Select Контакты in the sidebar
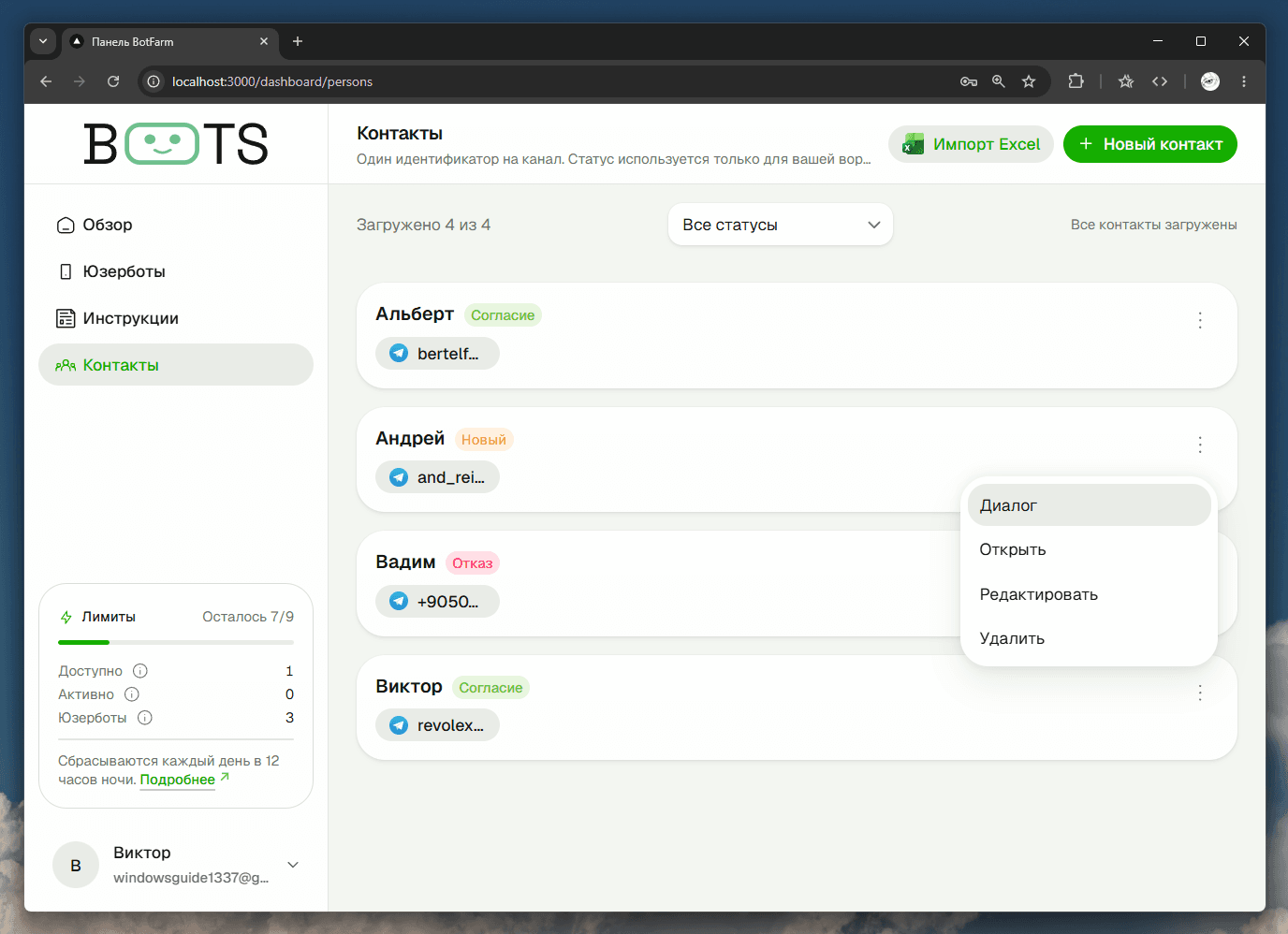Image resolution: width=1288 pixels, height=934 pixels. pyautogui.click(x=176, y=365)
